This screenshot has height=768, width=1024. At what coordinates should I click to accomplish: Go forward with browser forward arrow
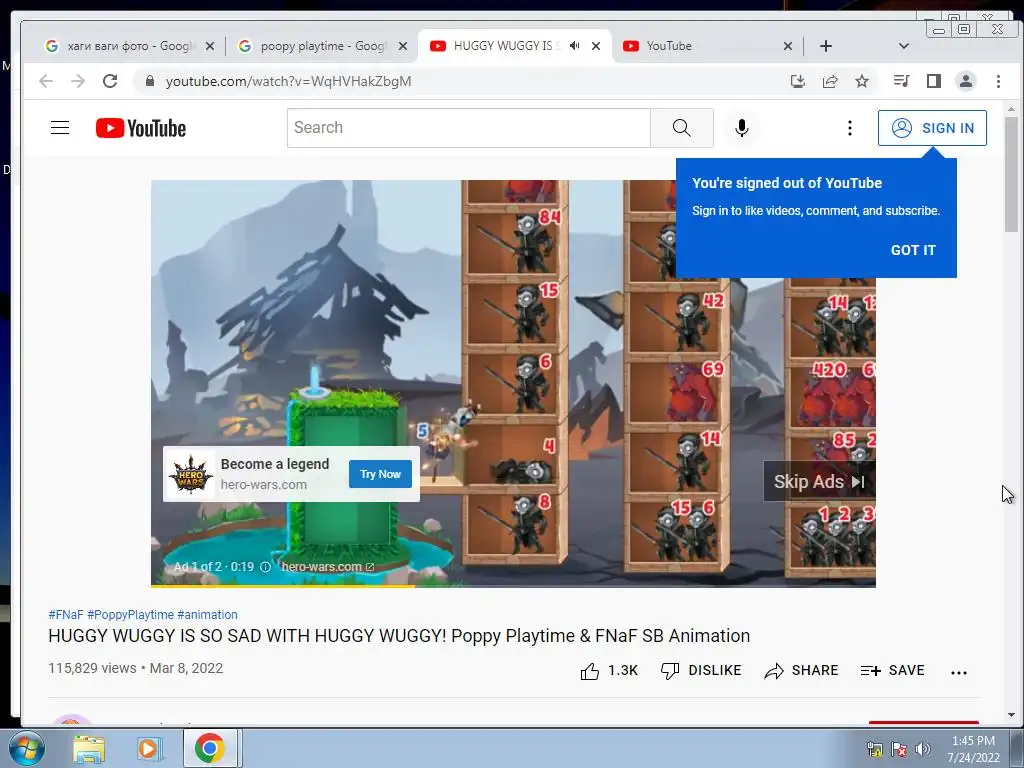(78, 81)
